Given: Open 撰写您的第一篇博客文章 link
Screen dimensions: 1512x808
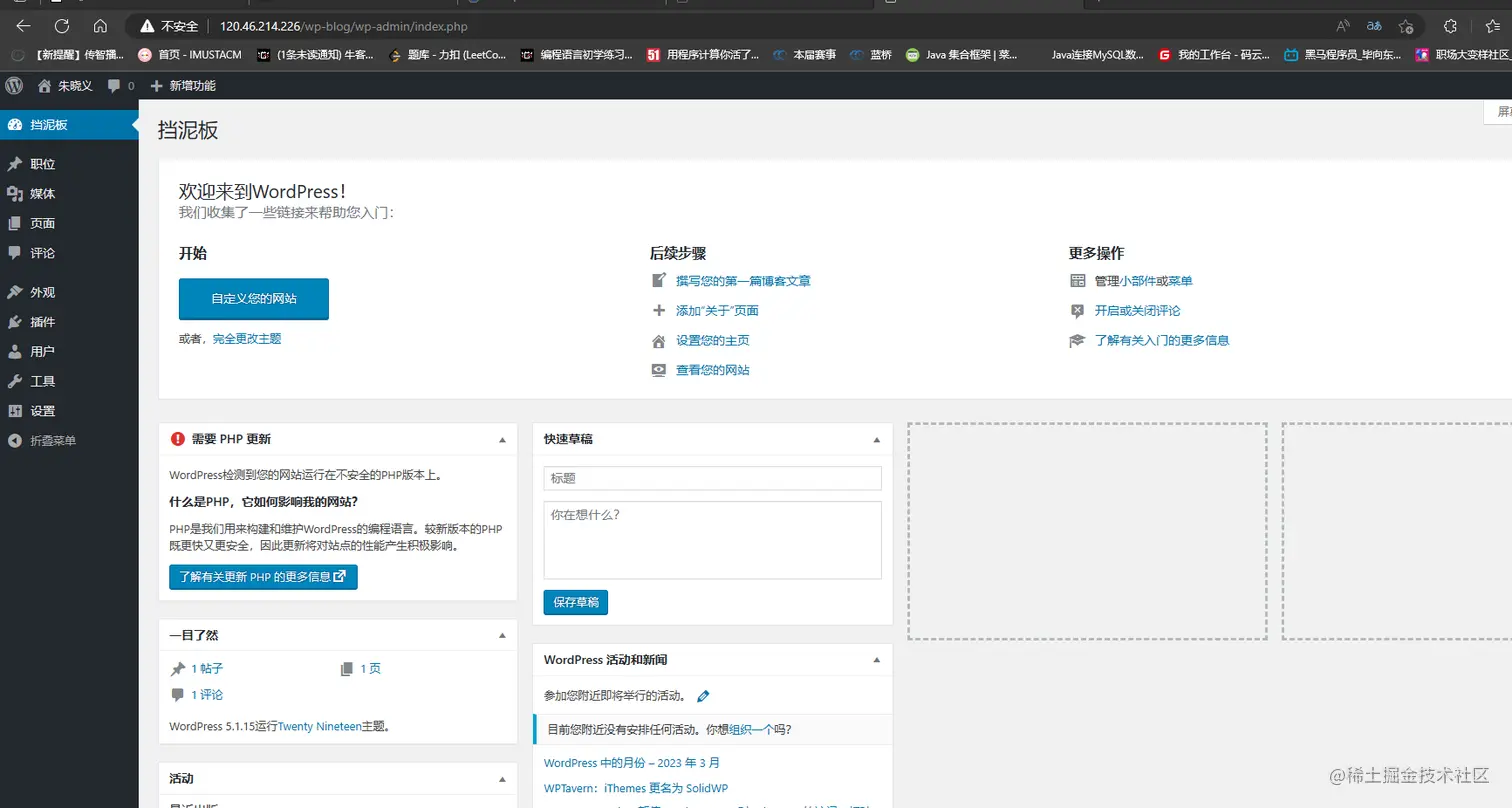Looking at the screenshot, I should [743, 281].
